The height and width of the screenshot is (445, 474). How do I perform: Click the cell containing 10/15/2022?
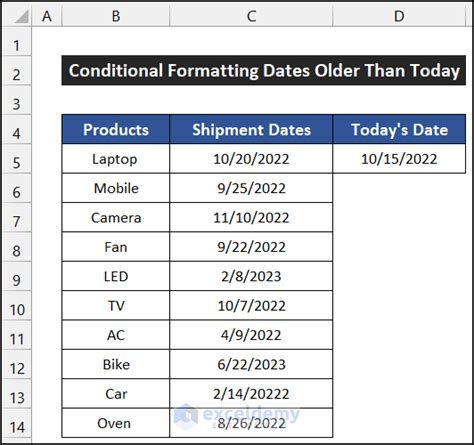[399, 159]
